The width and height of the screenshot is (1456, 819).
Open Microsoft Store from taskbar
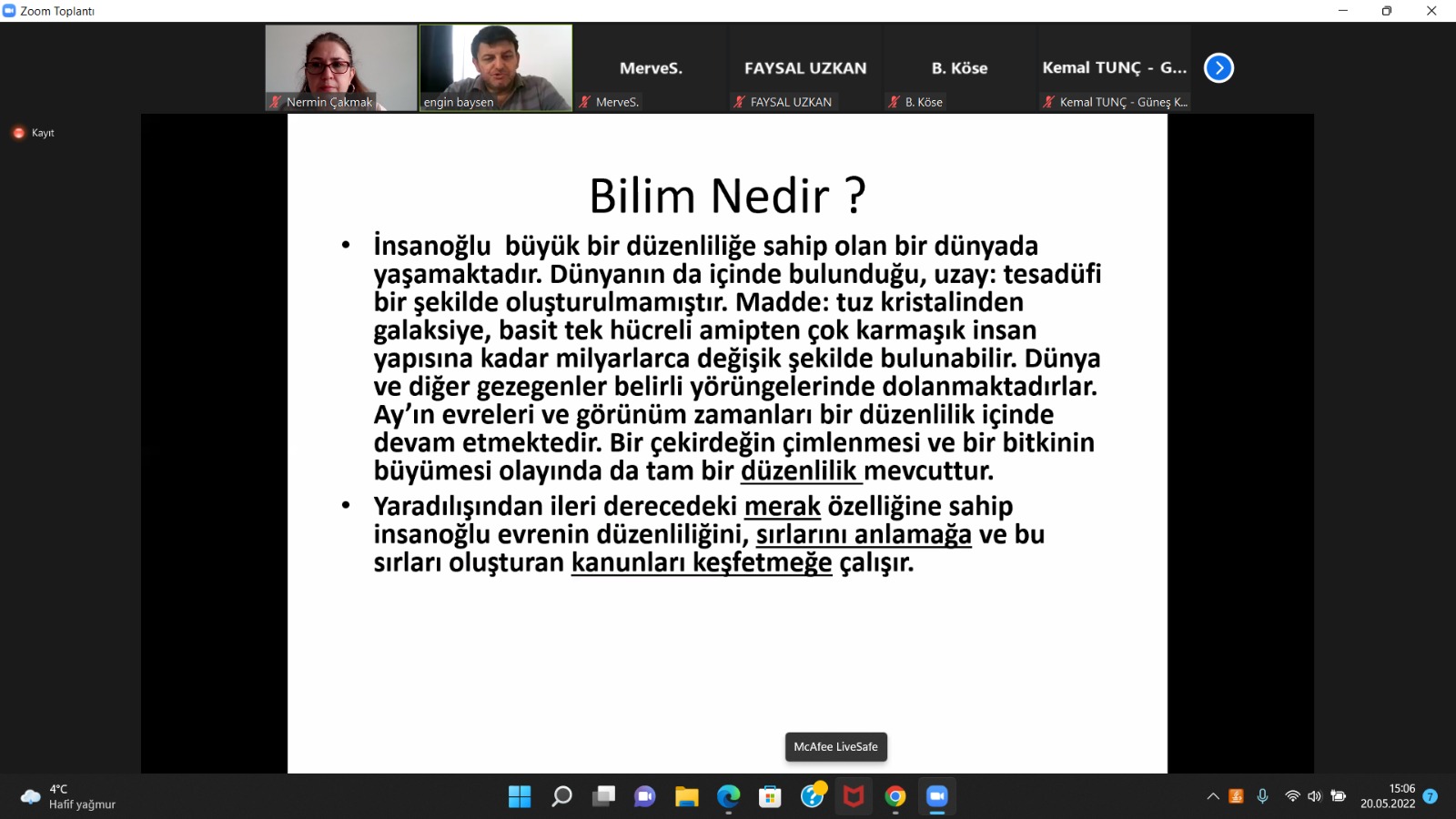click(x=771, y=797)
